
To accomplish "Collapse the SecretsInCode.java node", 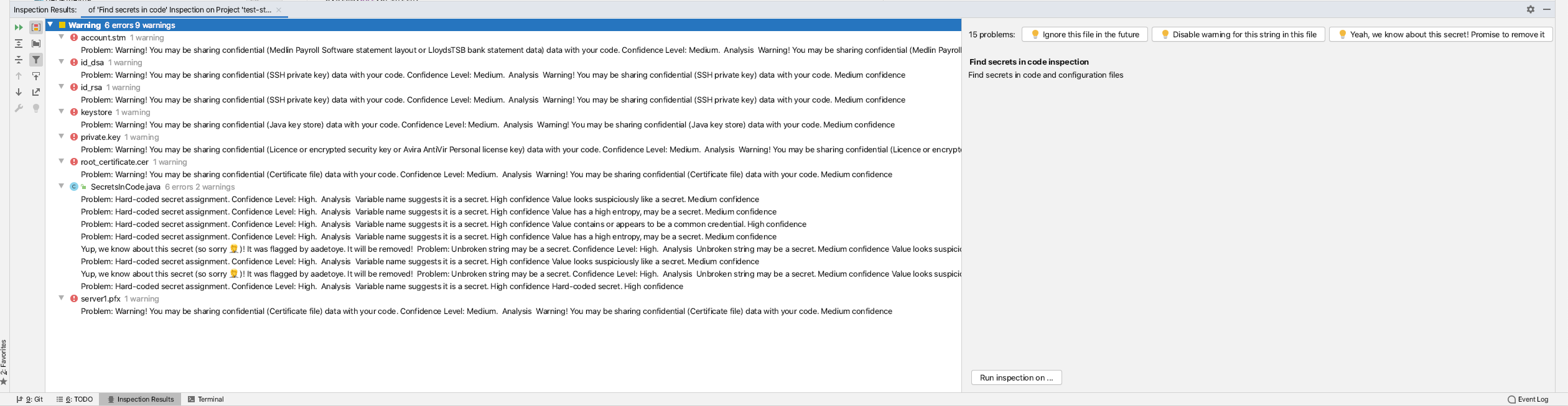I will coord(62,187).
